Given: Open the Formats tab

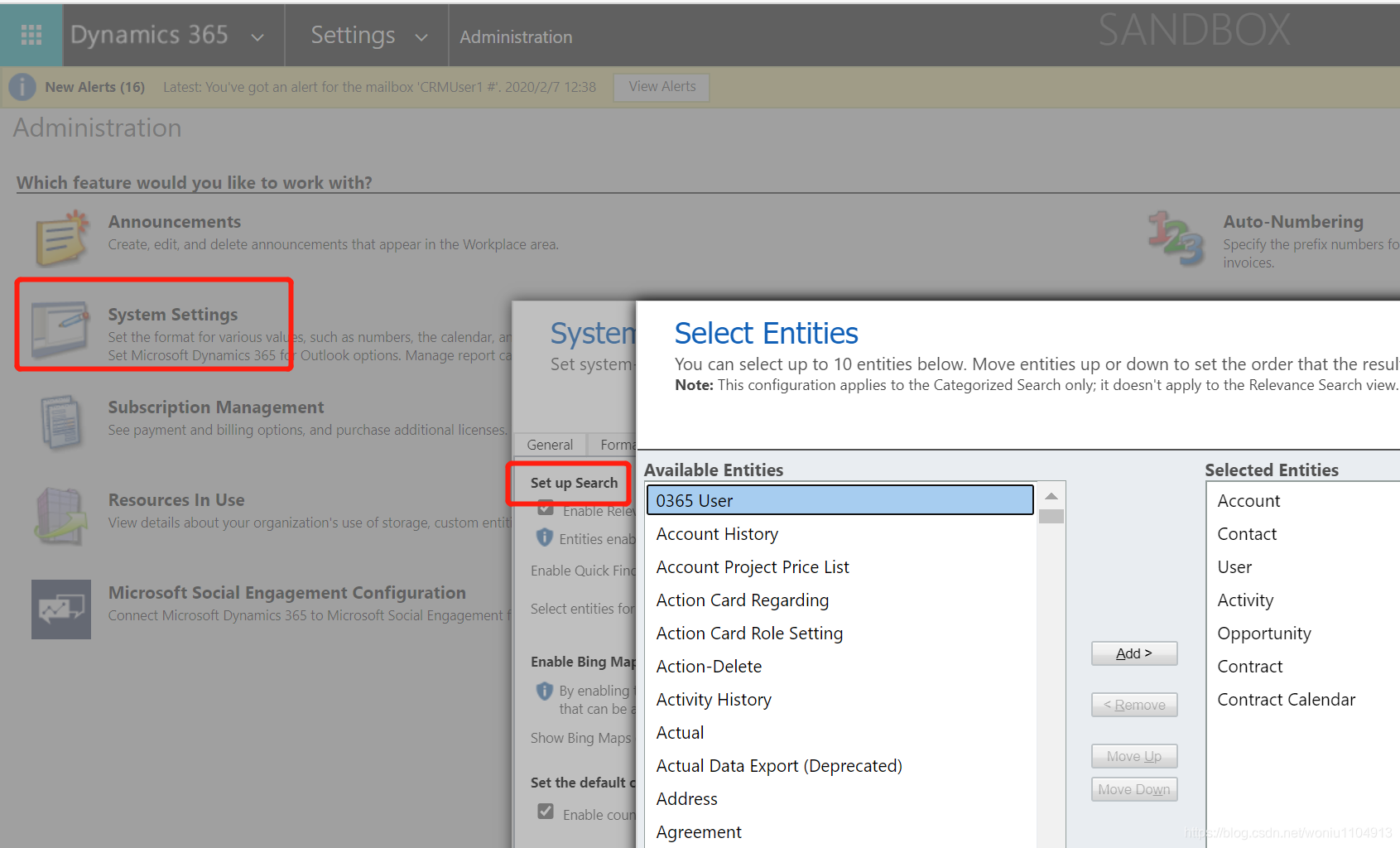Looking at the screenshot, I should [614, 445].
